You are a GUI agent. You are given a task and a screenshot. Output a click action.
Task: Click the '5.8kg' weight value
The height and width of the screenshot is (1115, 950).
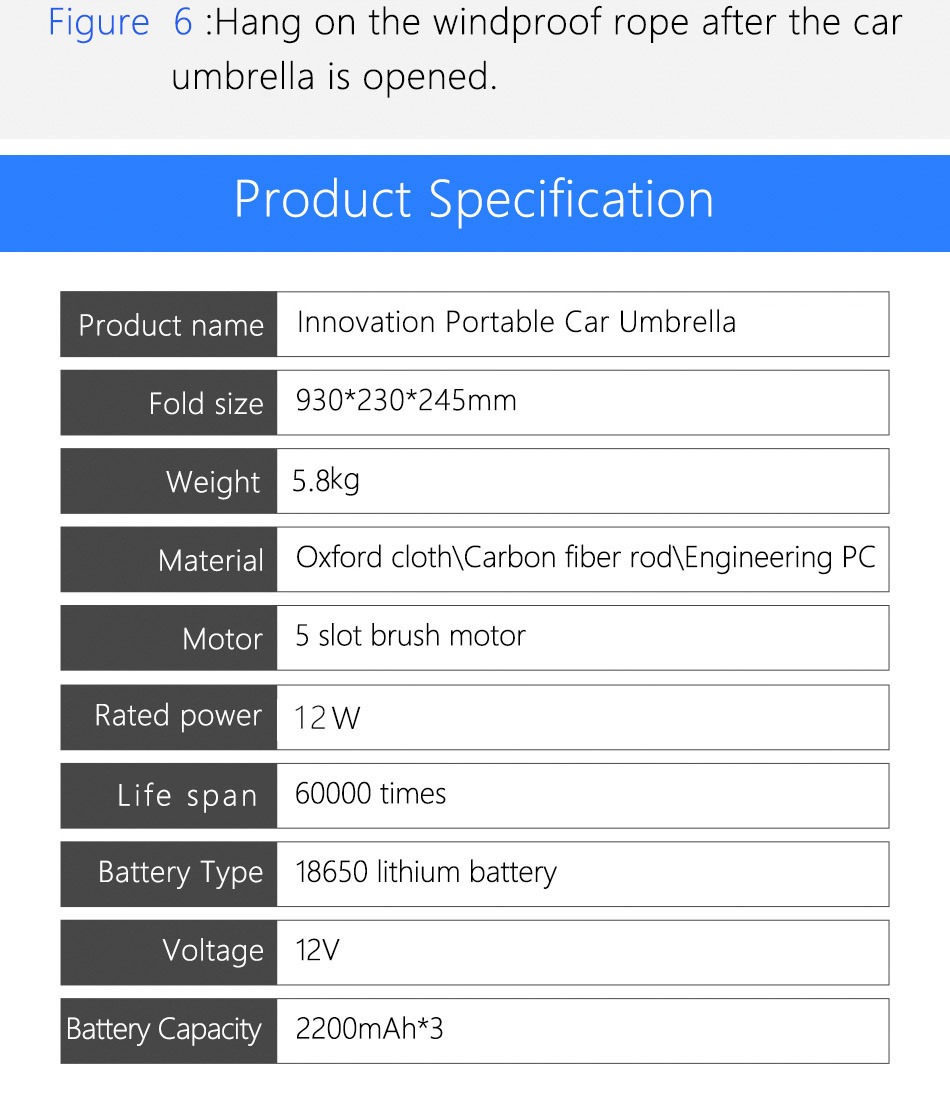point(326,481)
